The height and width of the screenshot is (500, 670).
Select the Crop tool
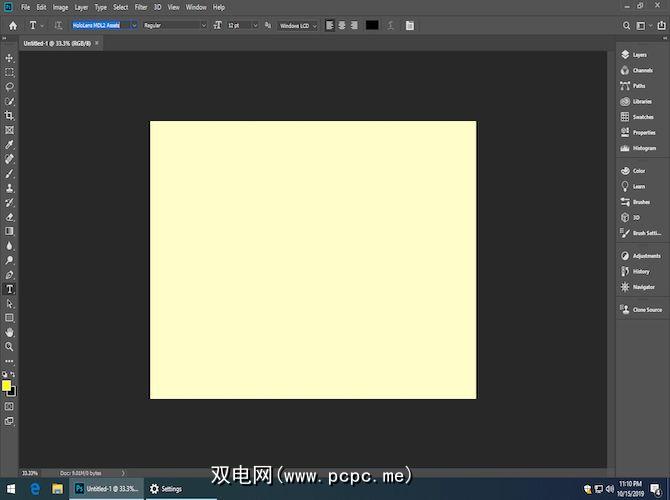pyautogui.click(x=10, y=116)
